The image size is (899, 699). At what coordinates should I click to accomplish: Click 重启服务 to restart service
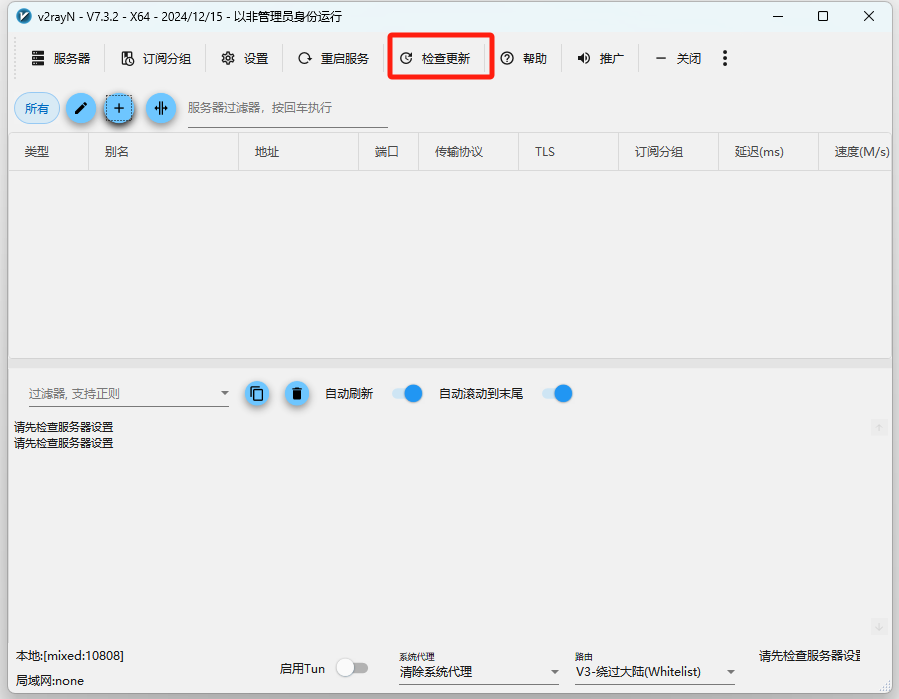[x=333, y=59]
